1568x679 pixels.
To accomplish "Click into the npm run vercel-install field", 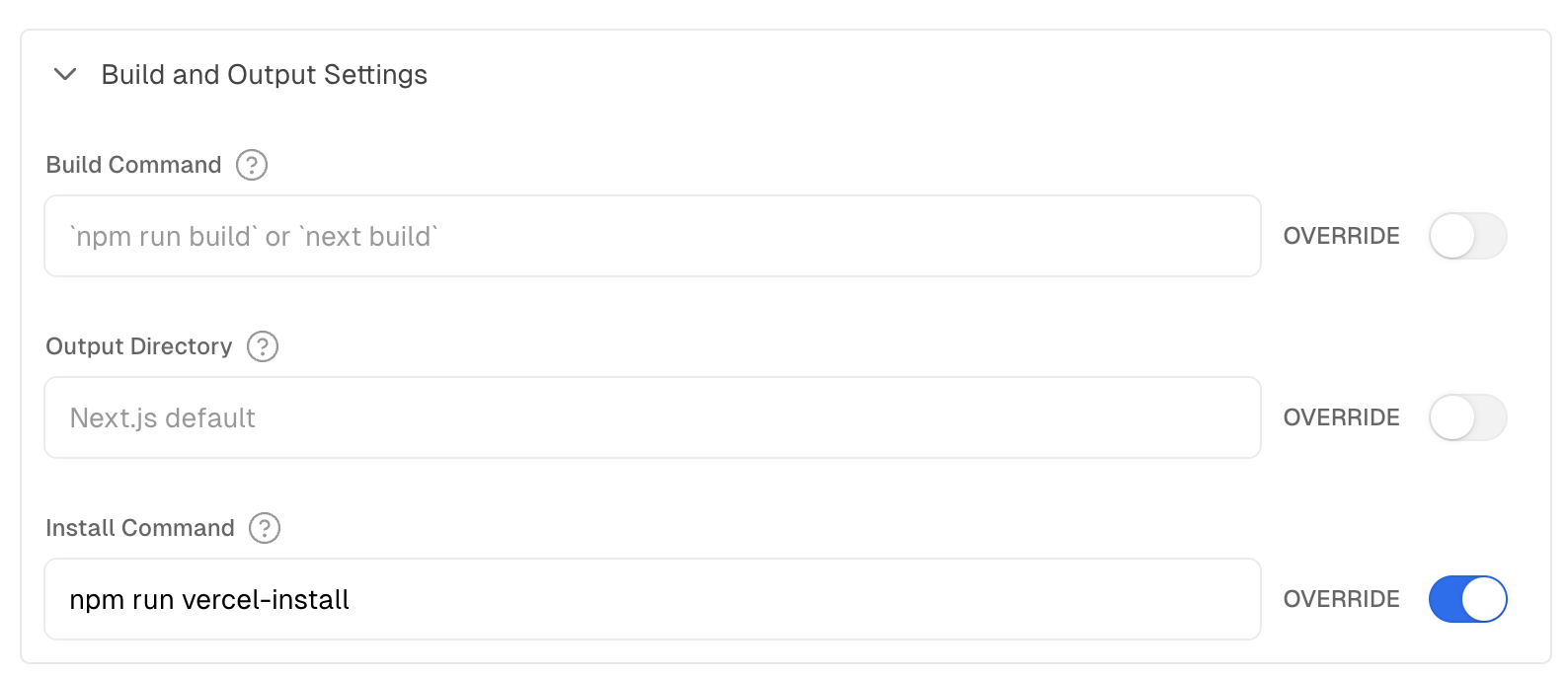I will click(x=653, y=599).
